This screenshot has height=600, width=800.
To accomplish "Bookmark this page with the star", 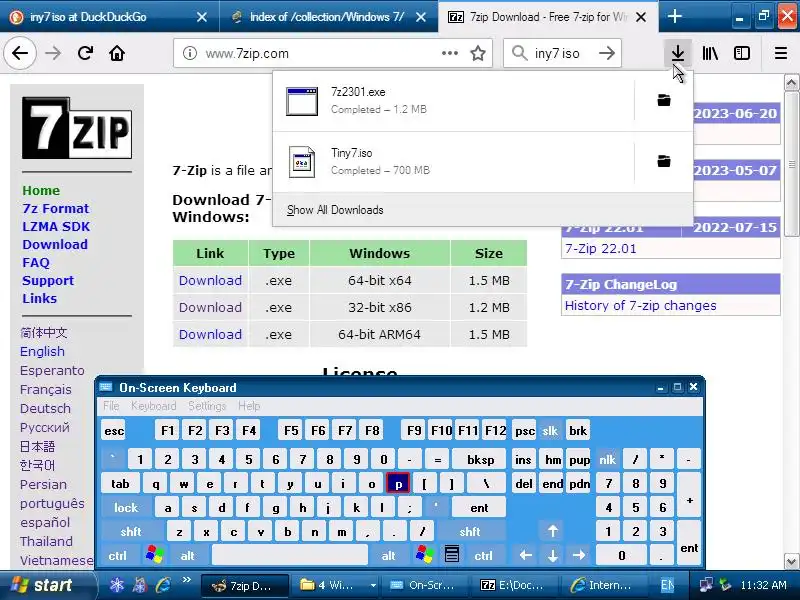I will click(478, 53).
